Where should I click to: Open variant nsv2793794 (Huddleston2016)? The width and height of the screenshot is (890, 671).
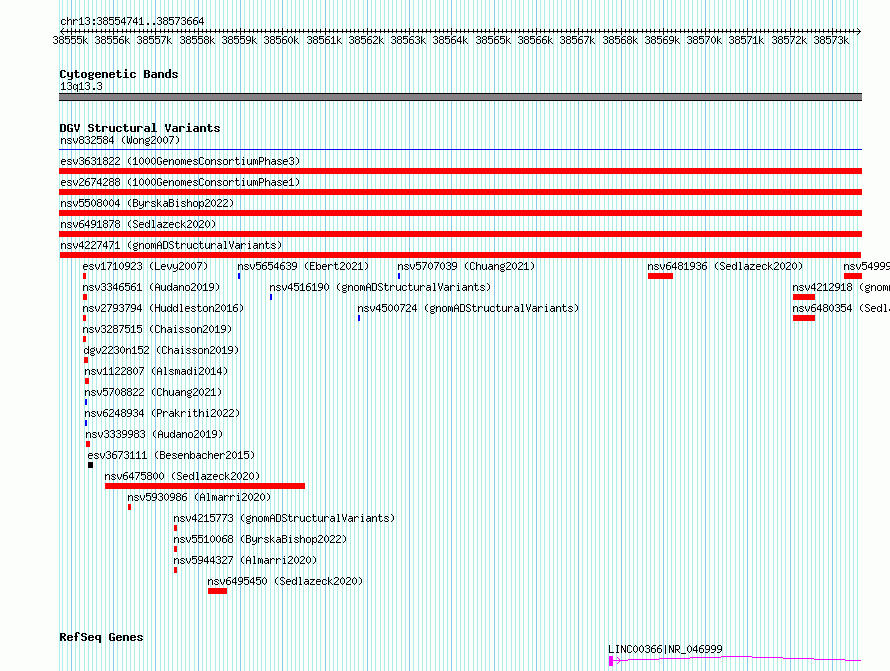click(x=163, y=308)
